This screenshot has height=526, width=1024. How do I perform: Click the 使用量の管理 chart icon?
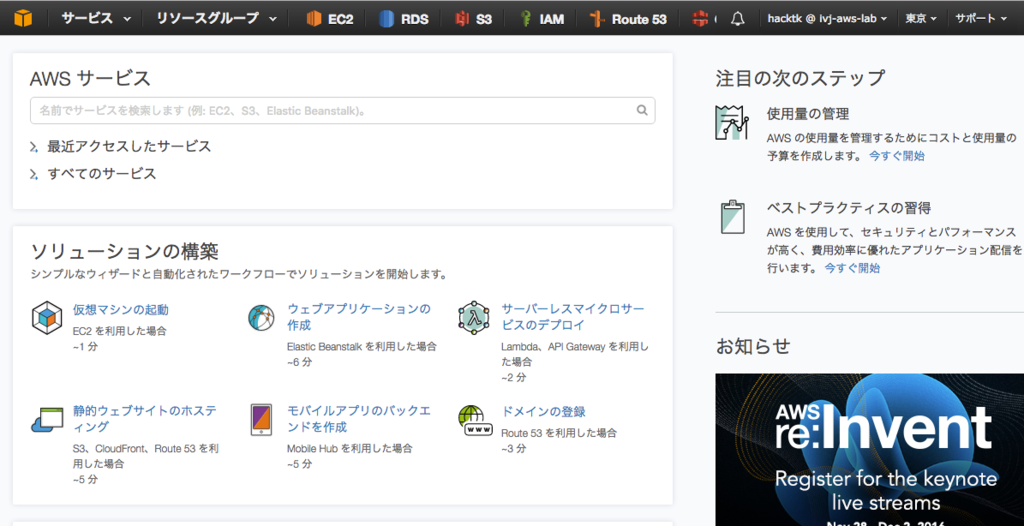[731, 122]
